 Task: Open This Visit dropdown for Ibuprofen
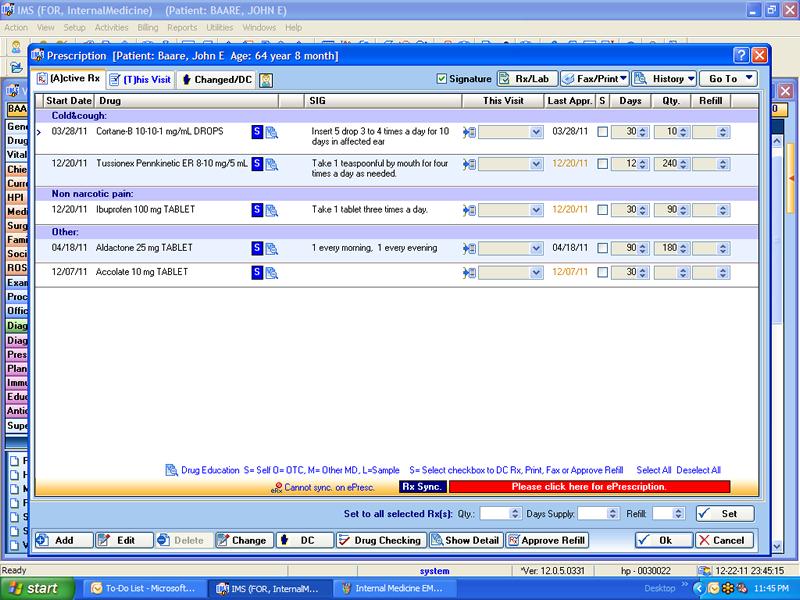point(536,210)
